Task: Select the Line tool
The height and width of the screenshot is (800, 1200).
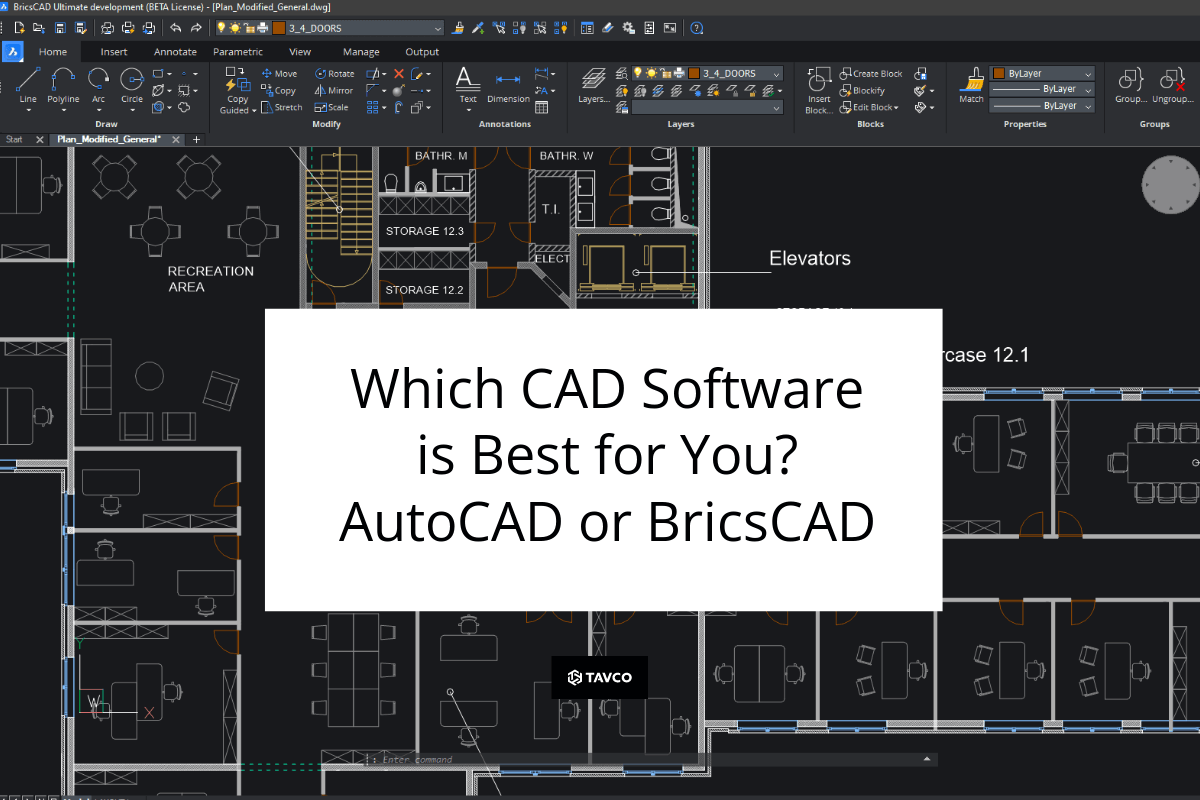Action: tap(27, 85)
